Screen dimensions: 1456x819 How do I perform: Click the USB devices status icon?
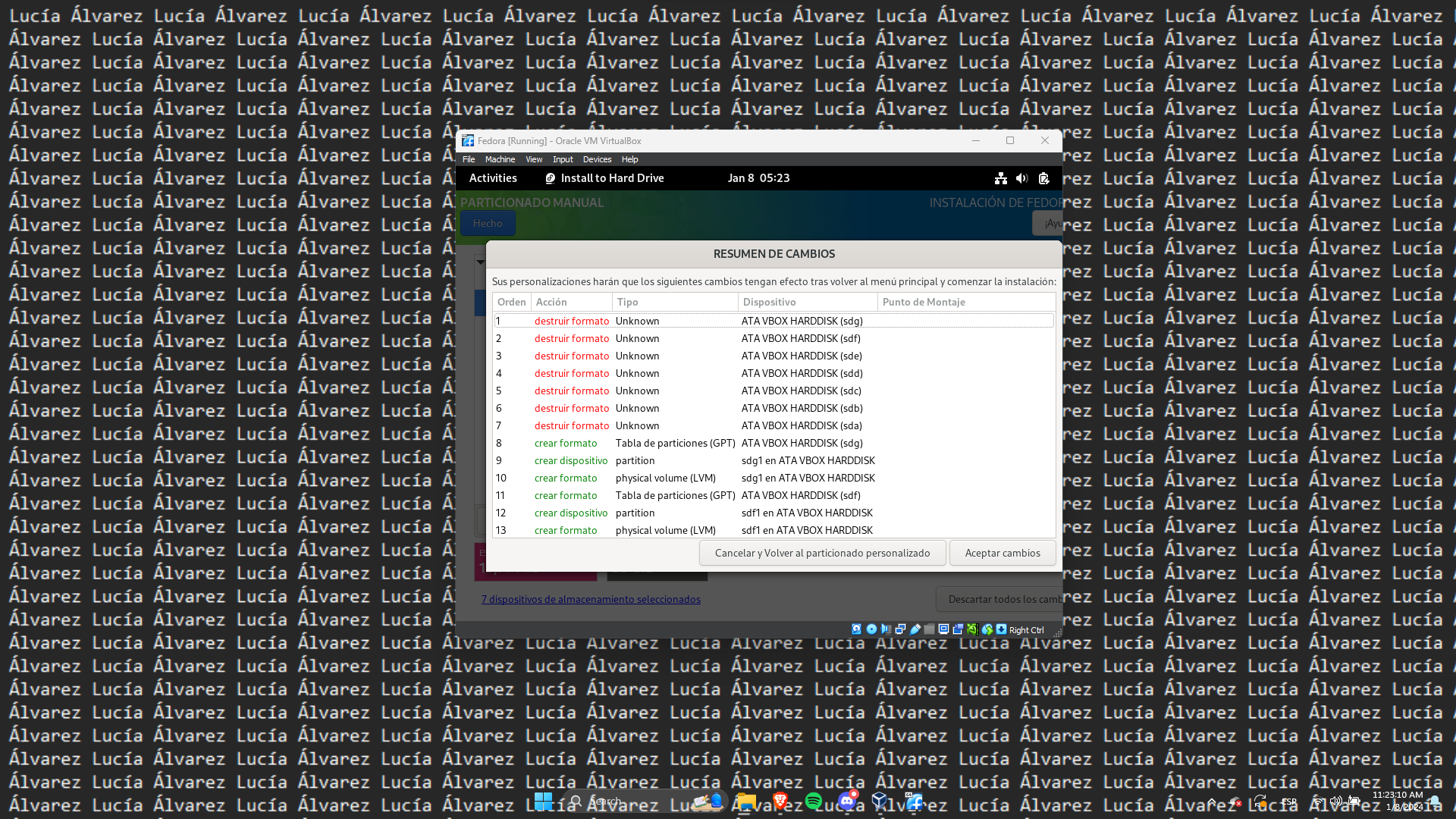pyautogui.click(x=915, y=629)
